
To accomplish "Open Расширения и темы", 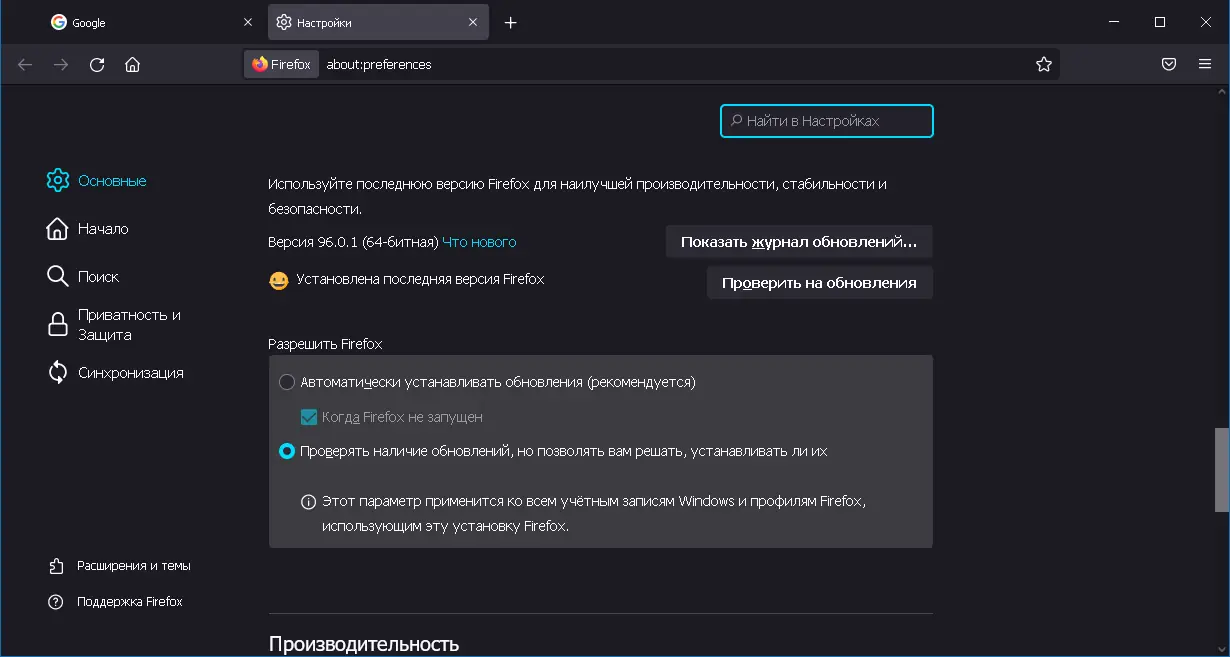I will tap(57, 565).
